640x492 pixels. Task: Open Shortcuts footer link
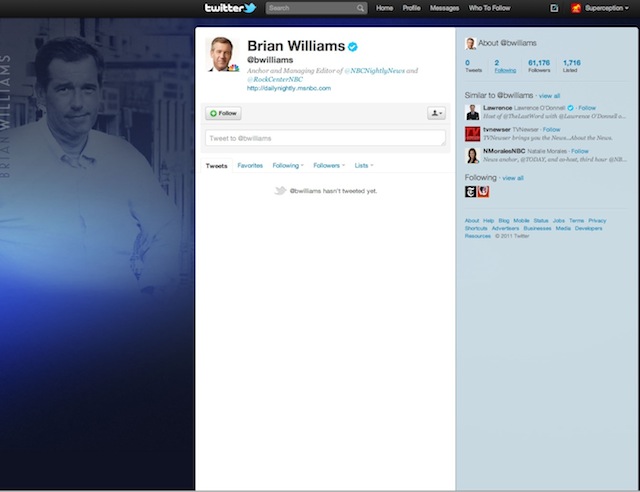pos(476,228)
